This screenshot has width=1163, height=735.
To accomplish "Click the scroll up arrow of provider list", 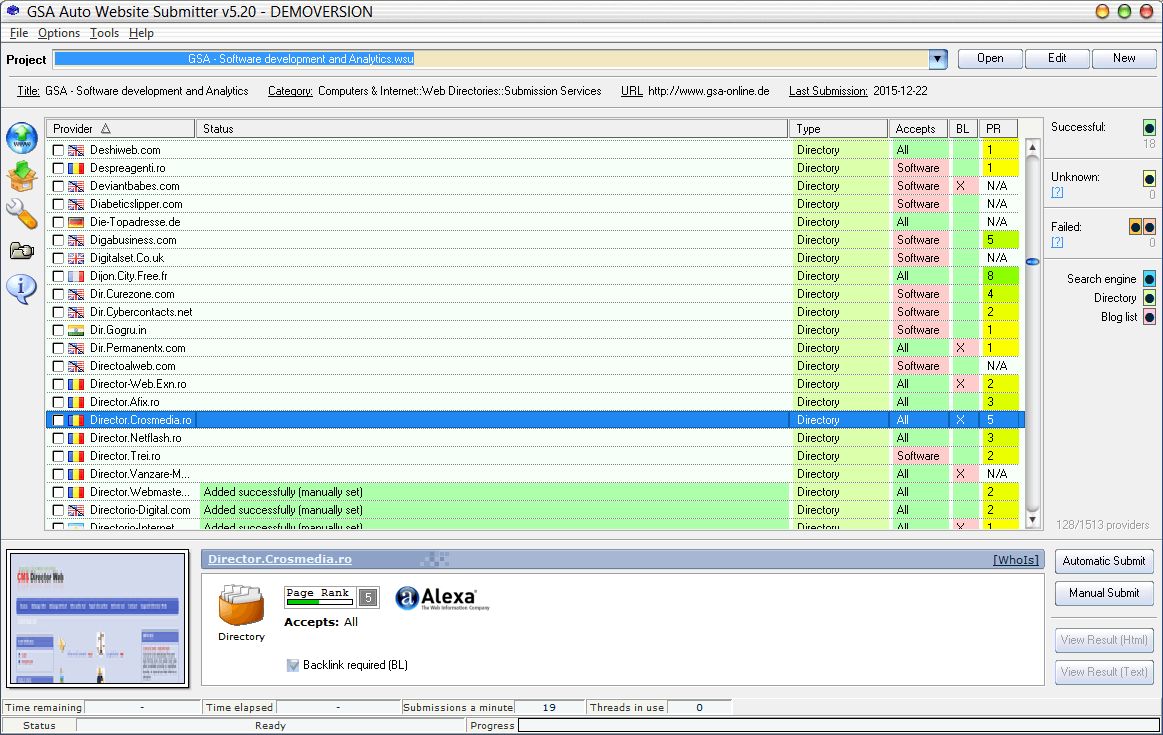I will tap(1032, 148).
